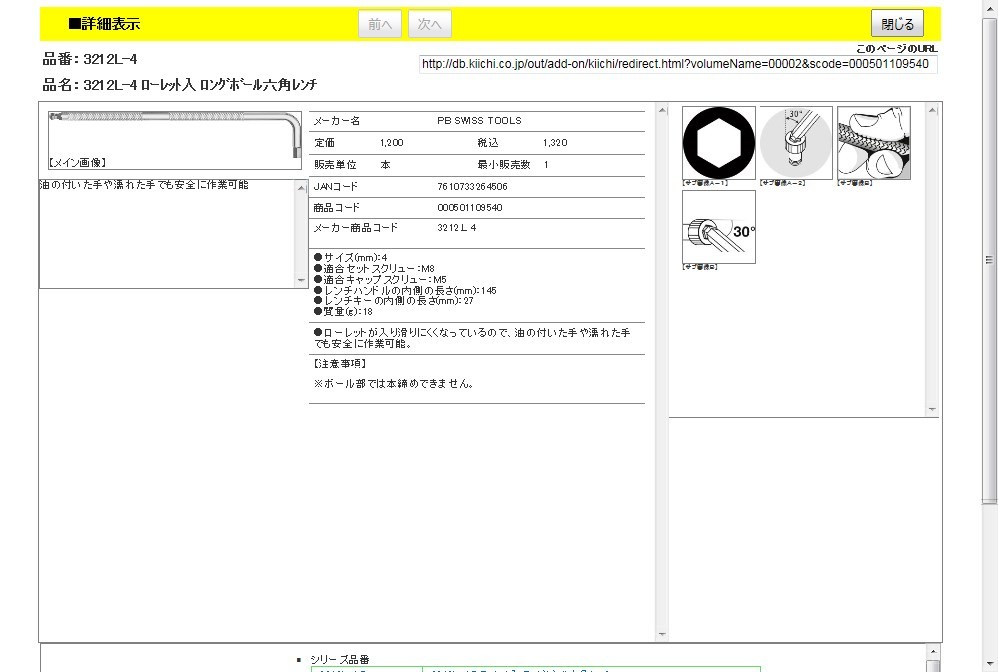The image size is (998, 672).
Task: Click the 前へ (previous) button
Action: pos(380,24)
